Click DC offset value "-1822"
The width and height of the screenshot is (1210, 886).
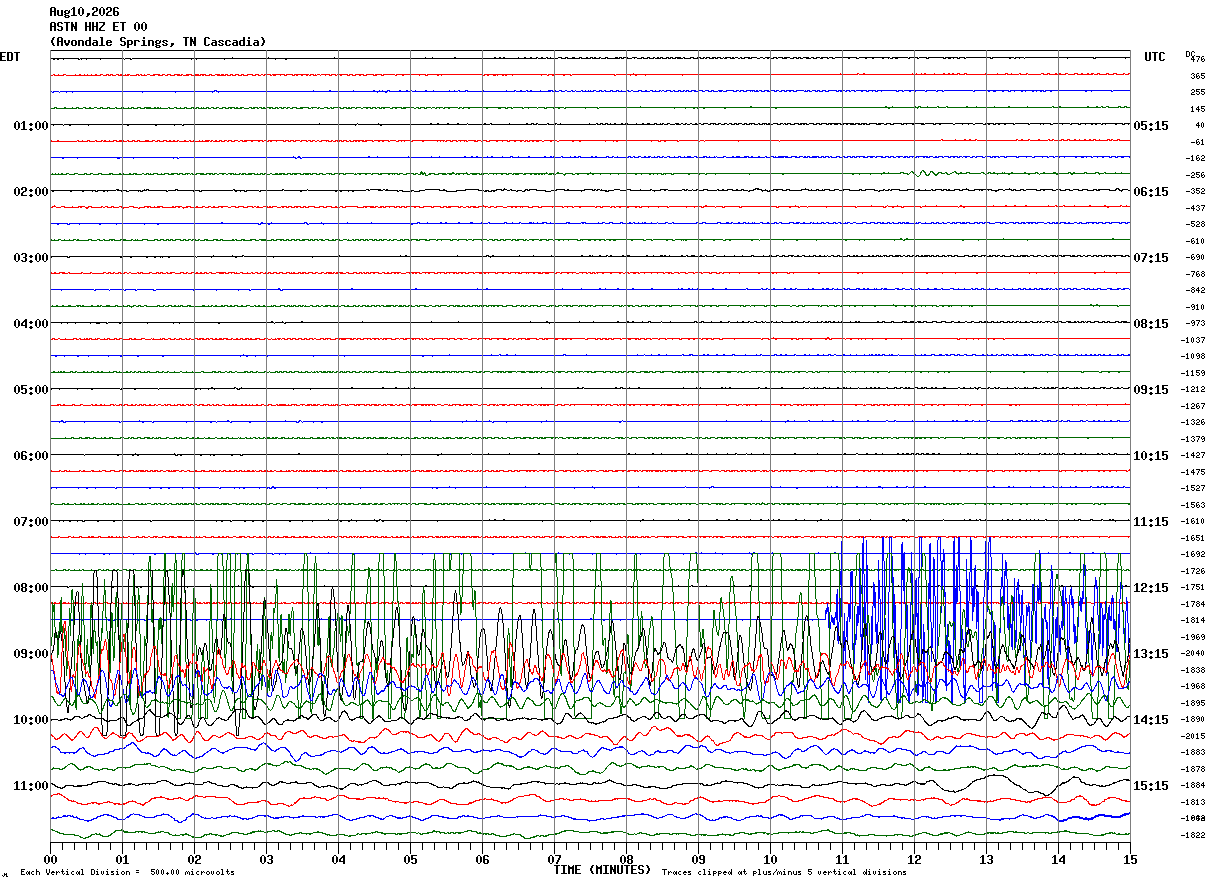[x=1194, y=835]
